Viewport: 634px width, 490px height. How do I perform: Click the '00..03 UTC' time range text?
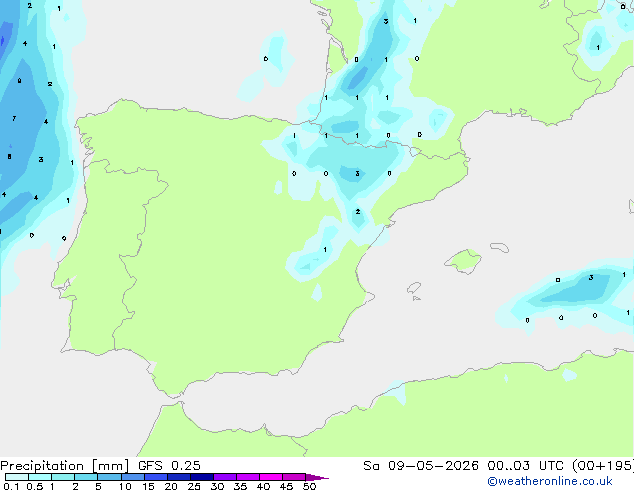point(525,466)
